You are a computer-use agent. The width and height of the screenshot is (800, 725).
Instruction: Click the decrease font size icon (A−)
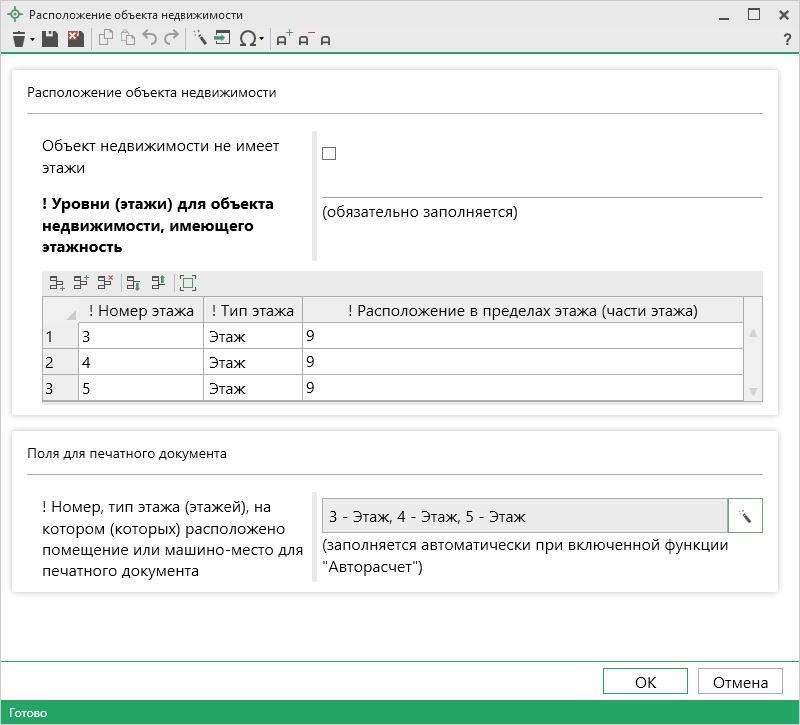point(305,38)
